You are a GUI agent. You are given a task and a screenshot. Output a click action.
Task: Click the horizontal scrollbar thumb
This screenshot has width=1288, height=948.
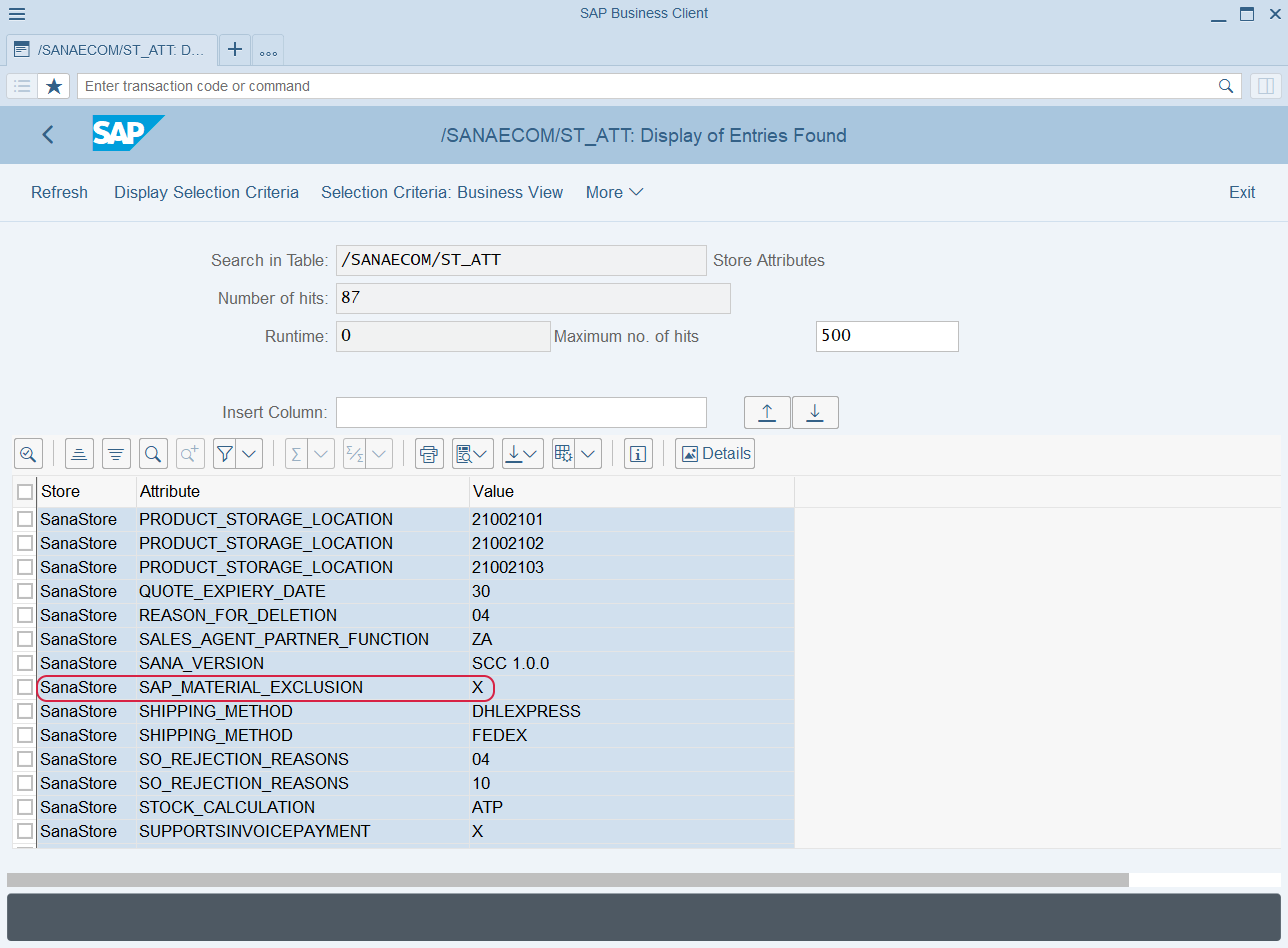tap(568, 880)
